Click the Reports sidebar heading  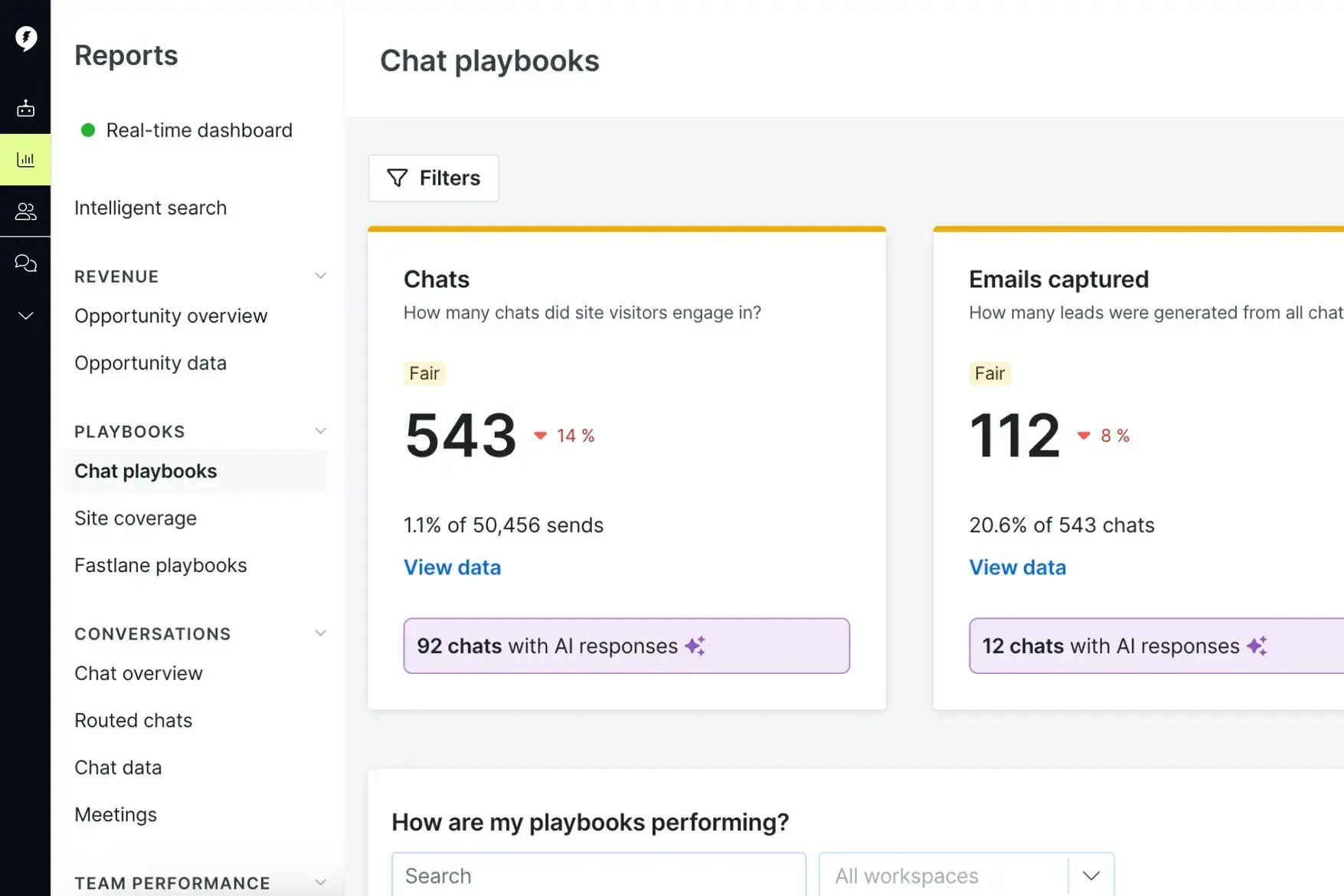126,55
